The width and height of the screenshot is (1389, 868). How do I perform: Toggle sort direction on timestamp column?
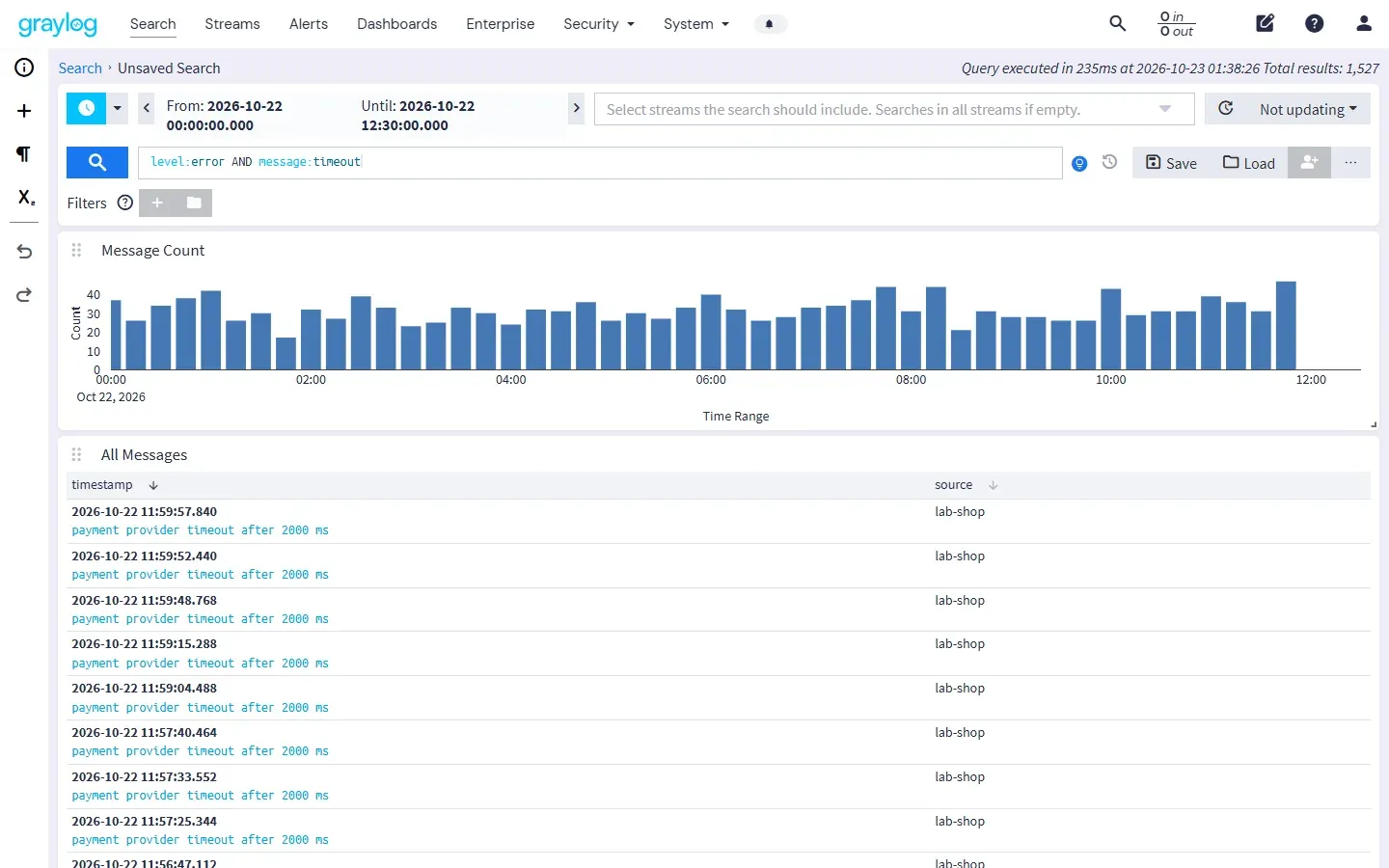click(153, 485)
